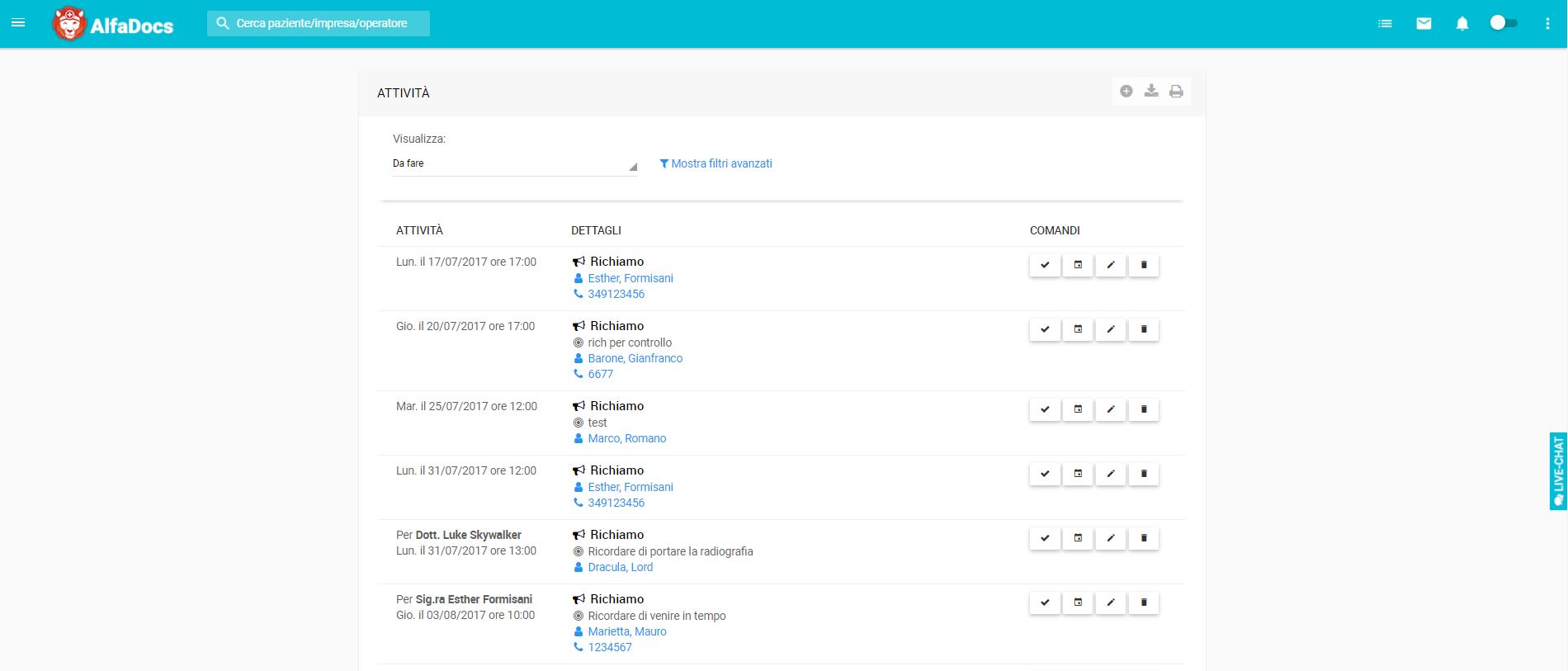Reschedule the 20/07/2017 Richiamo with calendar icon
1568x671 pixels.
tap(1078, 329)
